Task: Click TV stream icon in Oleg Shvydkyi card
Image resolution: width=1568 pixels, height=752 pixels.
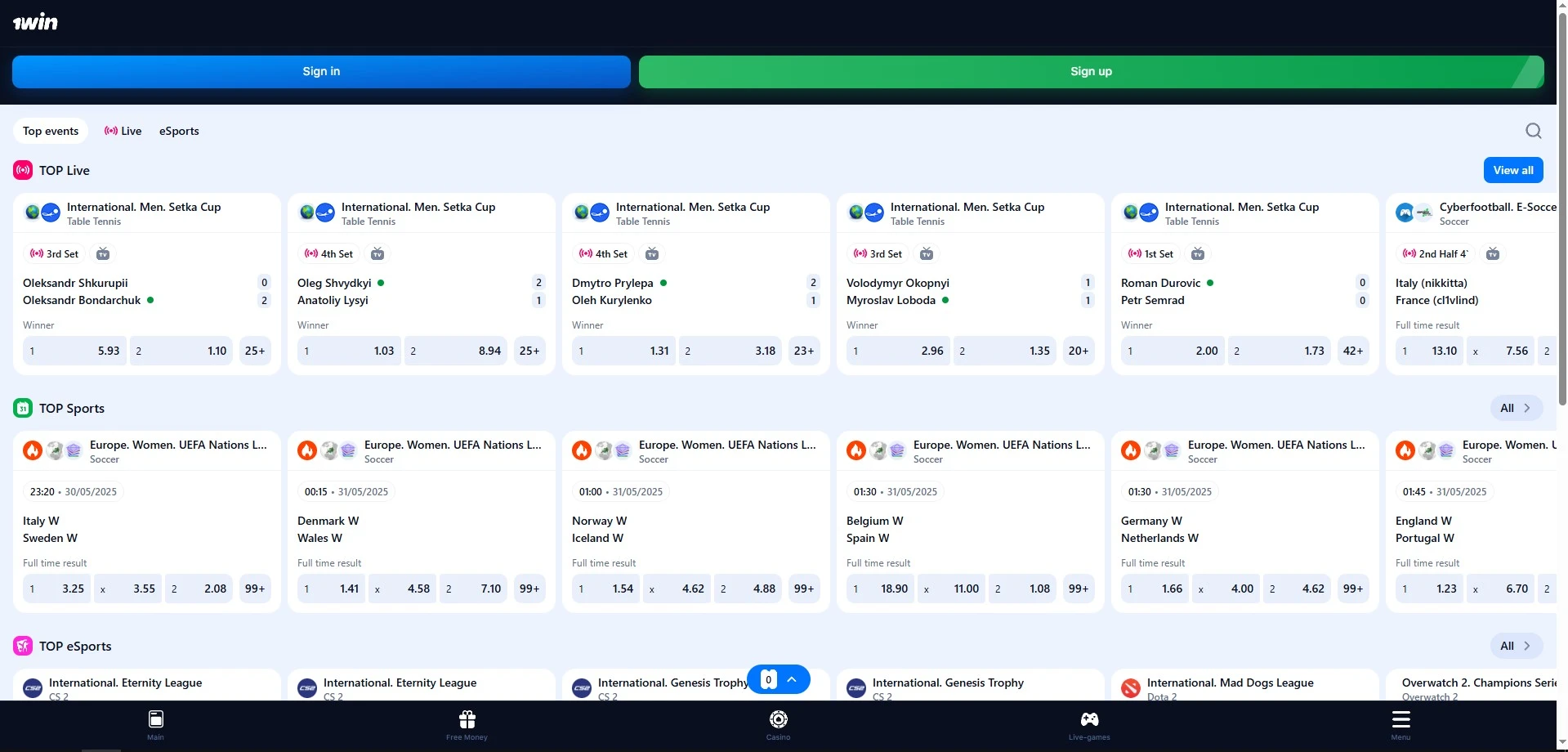Action: pos(377,254)
